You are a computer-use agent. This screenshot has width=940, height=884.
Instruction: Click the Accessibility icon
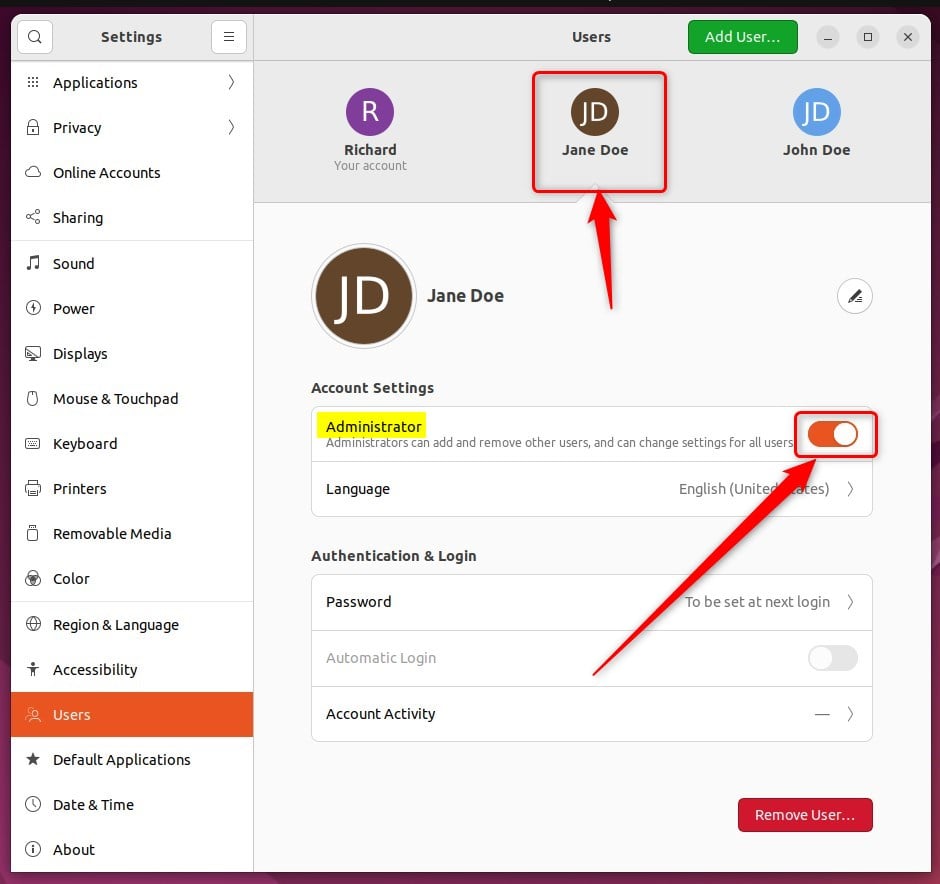coord(31,669)
